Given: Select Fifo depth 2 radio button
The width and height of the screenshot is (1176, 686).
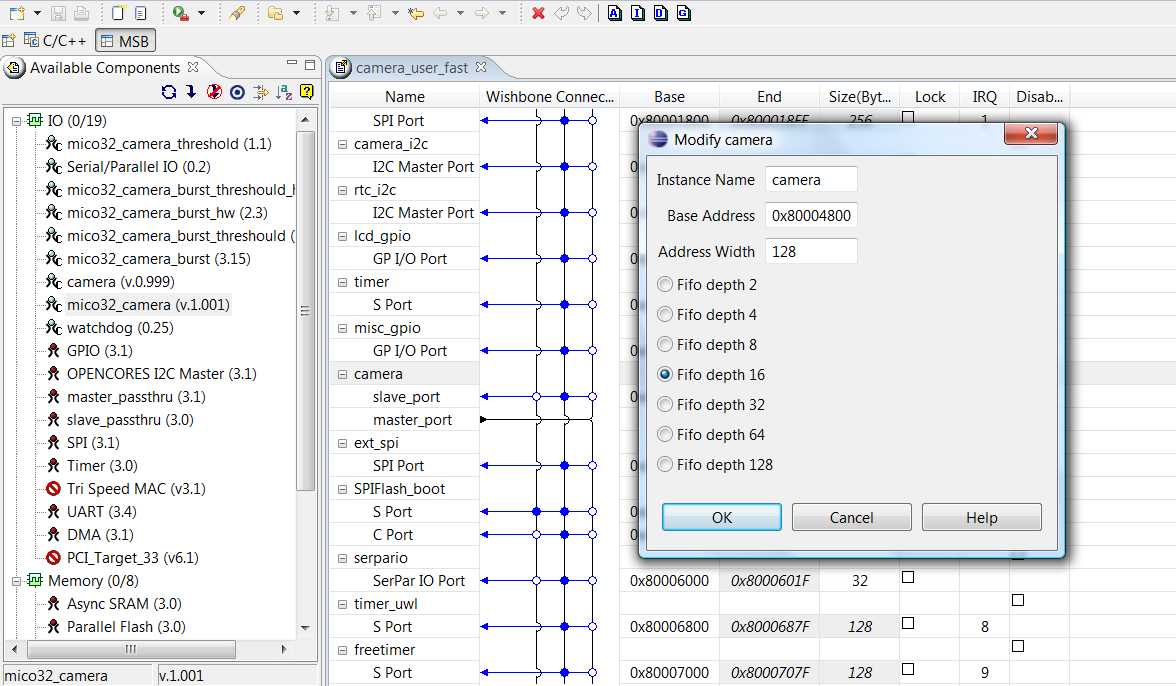Looking at the screenshot, I should [664, 284].
